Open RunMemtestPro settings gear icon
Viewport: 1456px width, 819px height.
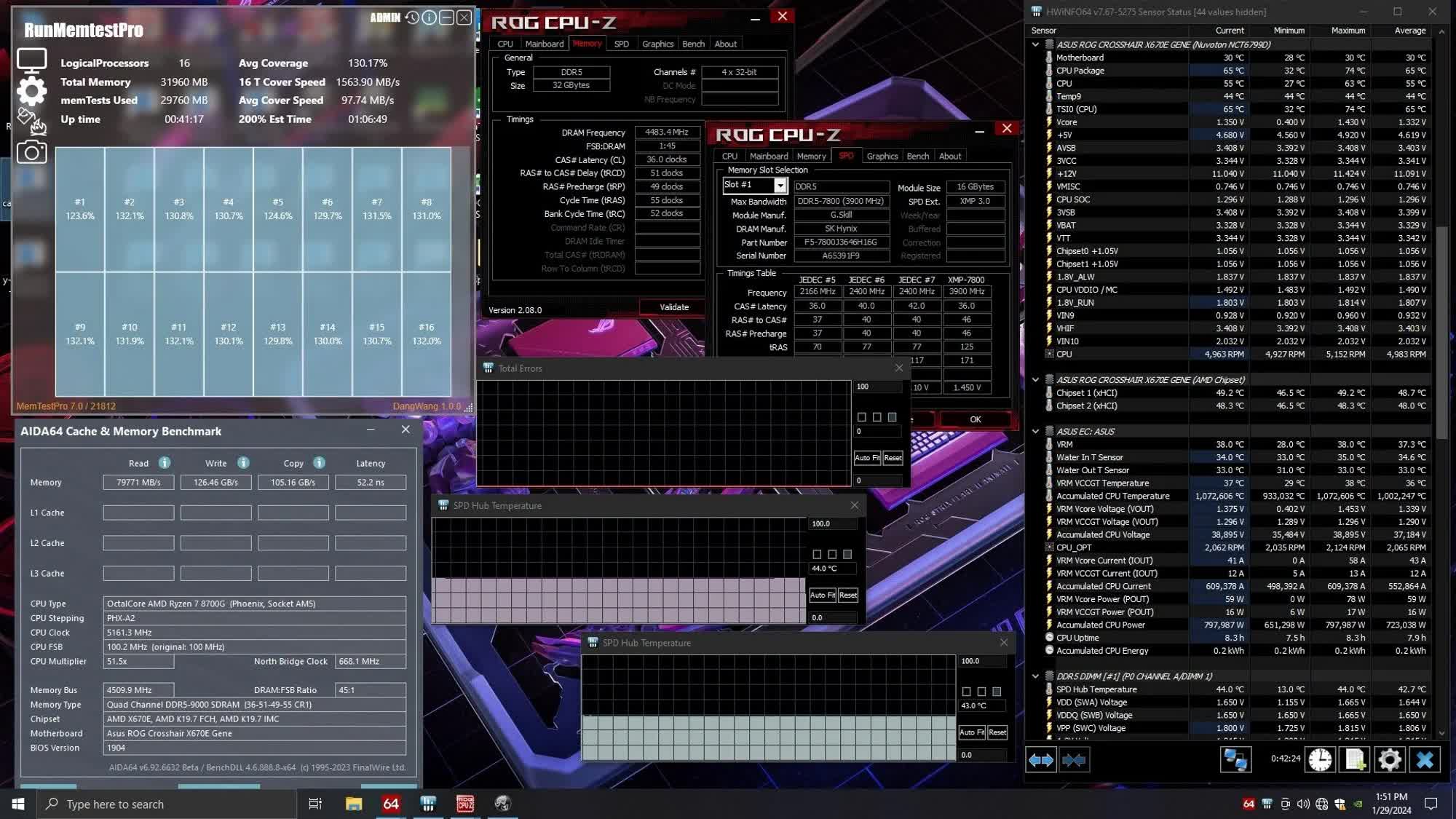(x=31, y=91)
